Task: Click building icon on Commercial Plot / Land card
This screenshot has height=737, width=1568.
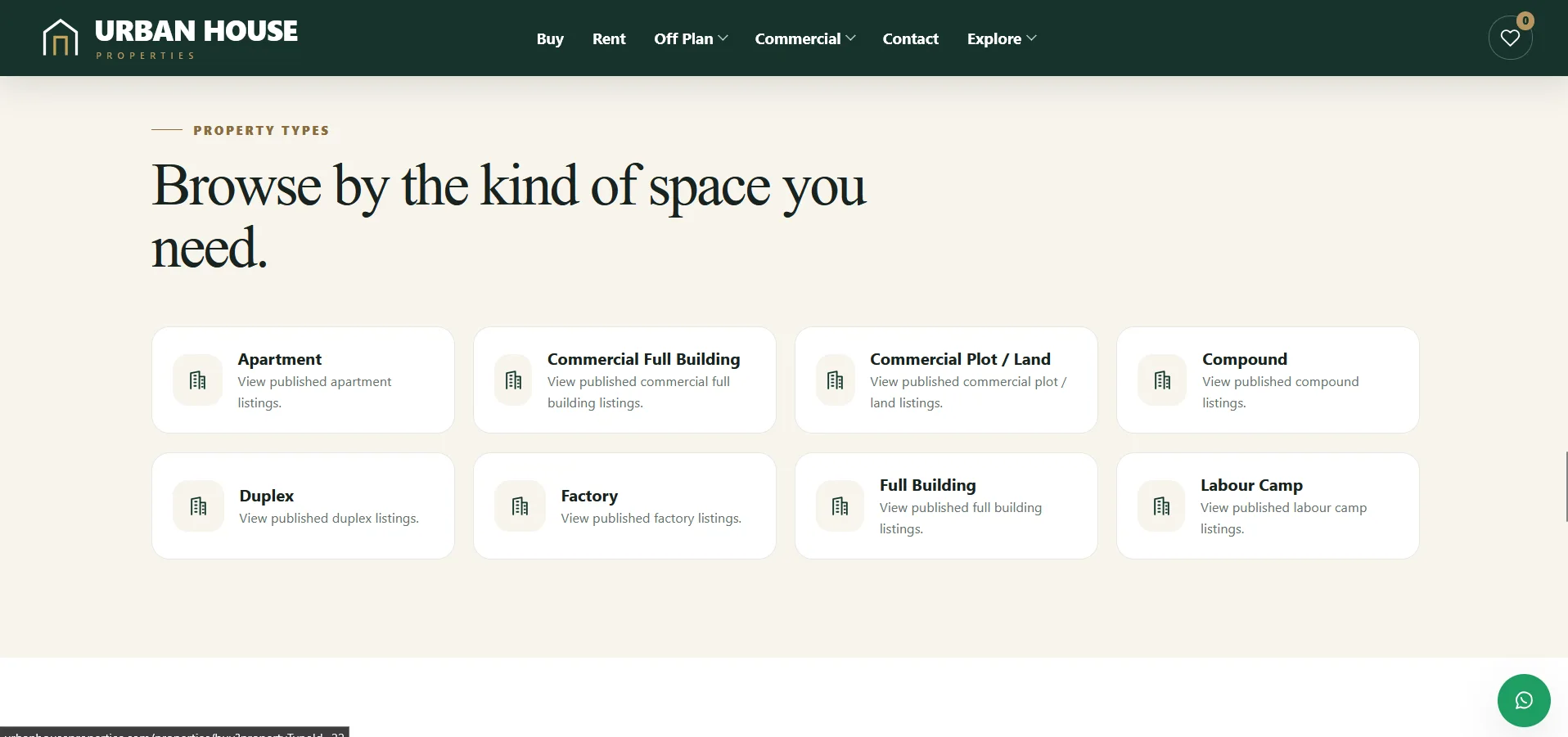Action: coord(836,380)
